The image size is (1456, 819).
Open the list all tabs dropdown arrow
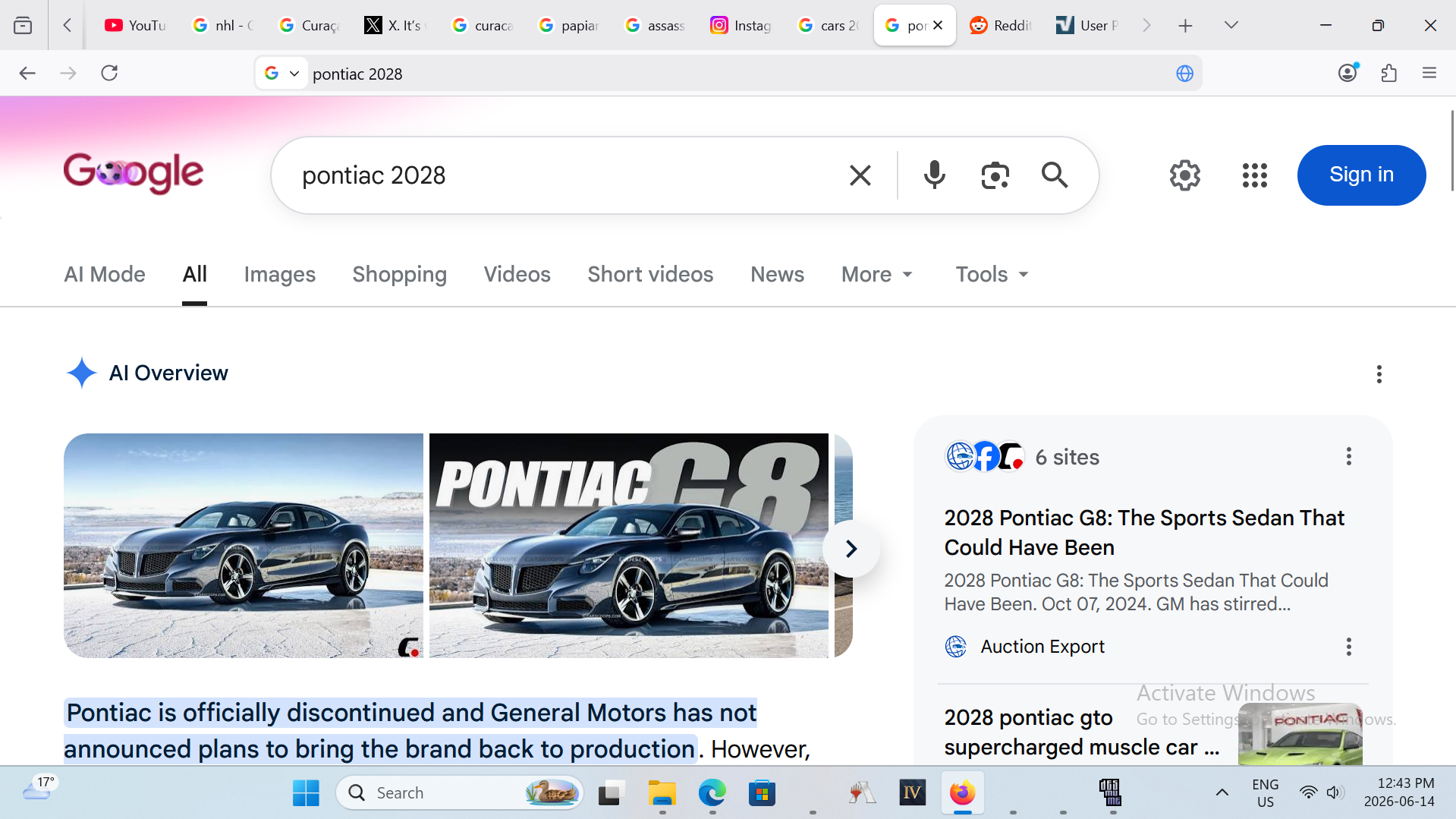(x=1231, y=25)
